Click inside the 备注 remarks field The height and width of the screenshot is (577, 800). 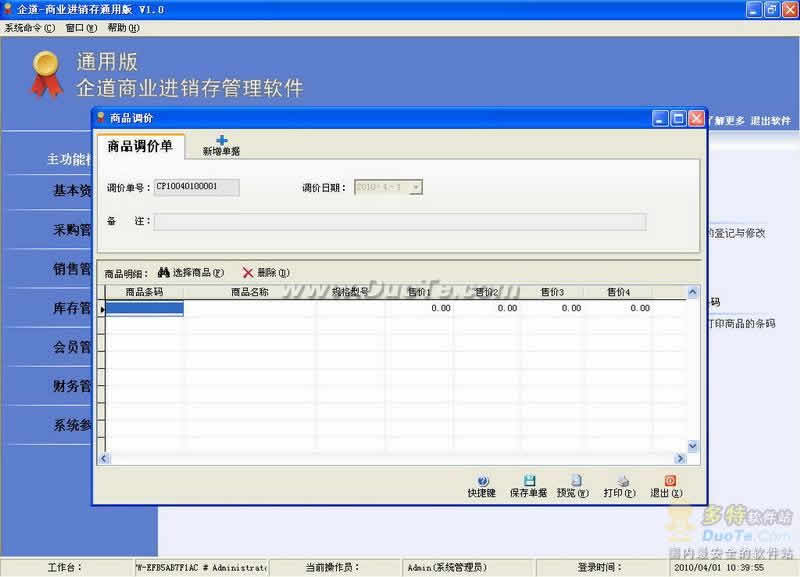[399, 221]
